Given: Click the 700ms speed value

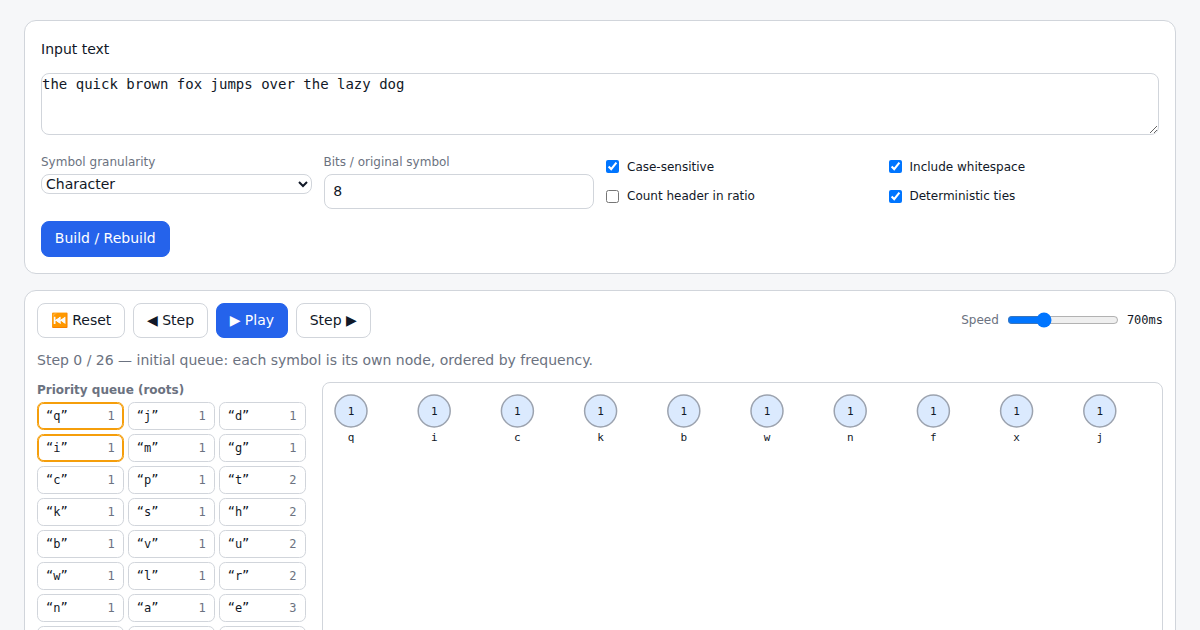Looking at the screenshot, I should click(x=1144, y=320).
